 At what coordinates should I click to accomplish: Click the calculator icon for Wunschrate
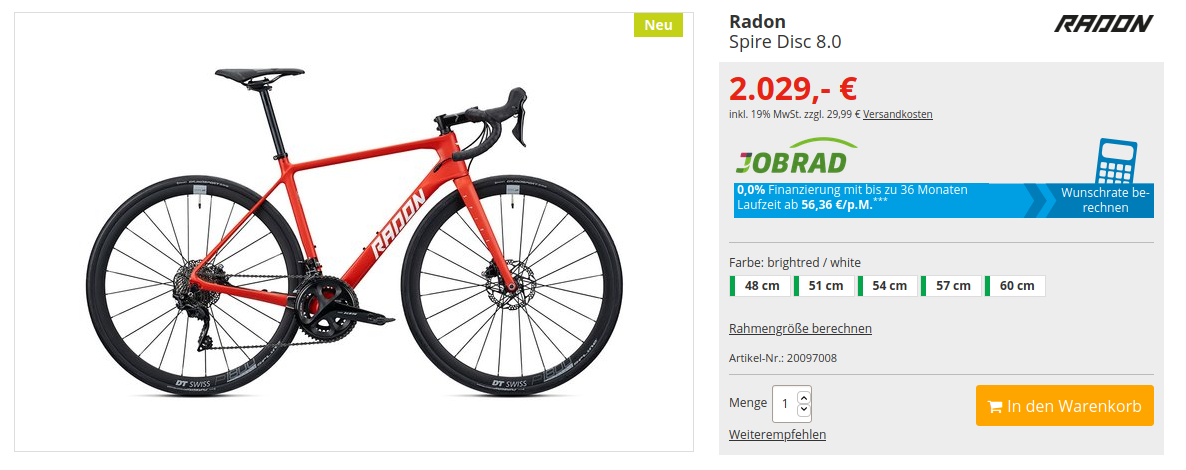(x=1116, y=160)
